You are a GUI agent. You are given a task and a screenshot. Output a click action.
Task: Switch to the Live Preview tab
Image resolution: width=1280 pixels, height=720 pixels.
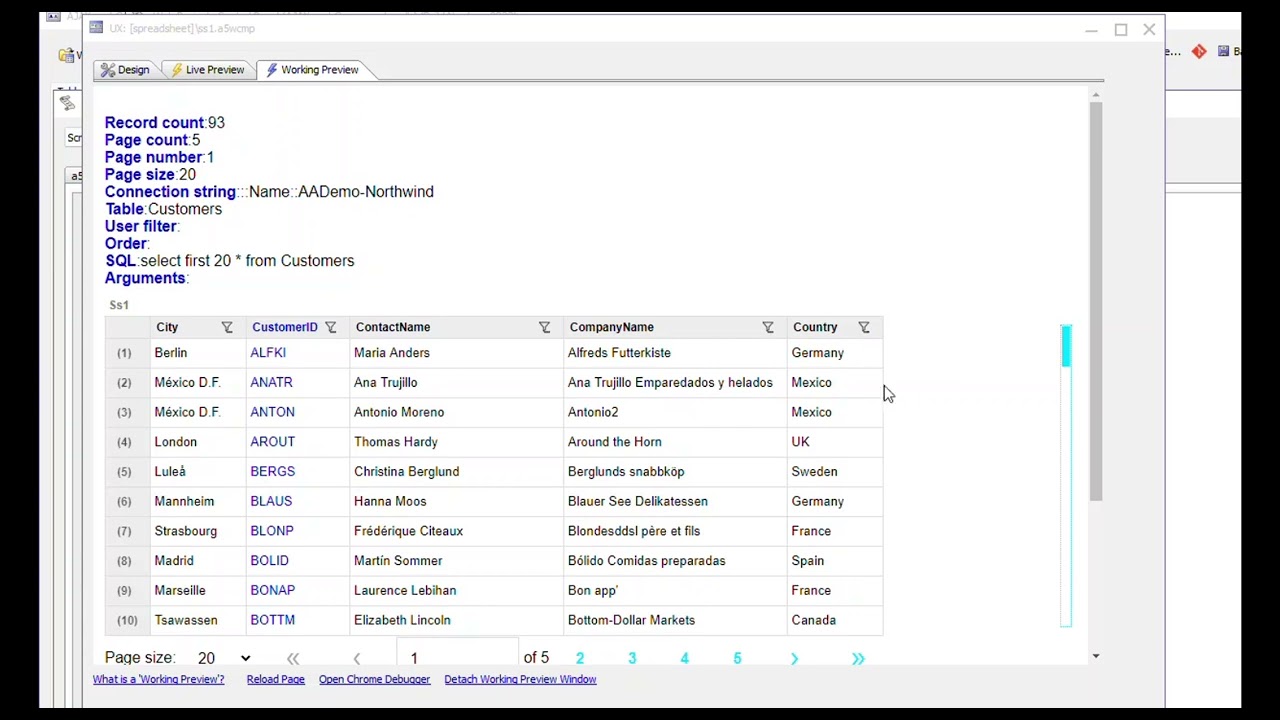[x=207, y=70]
